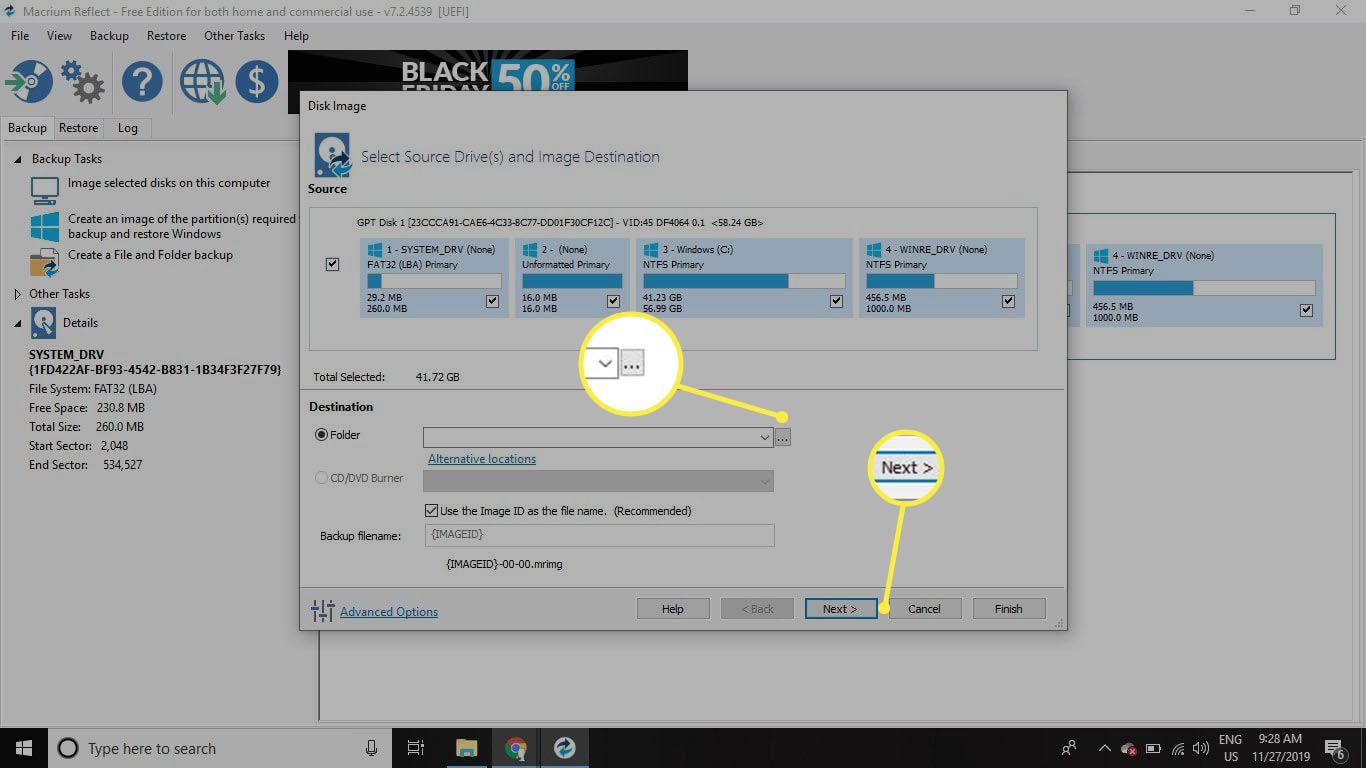The width and height of the screenshot is (1366, 768).
Task: Click the Backup filename field
Action: 600,536
